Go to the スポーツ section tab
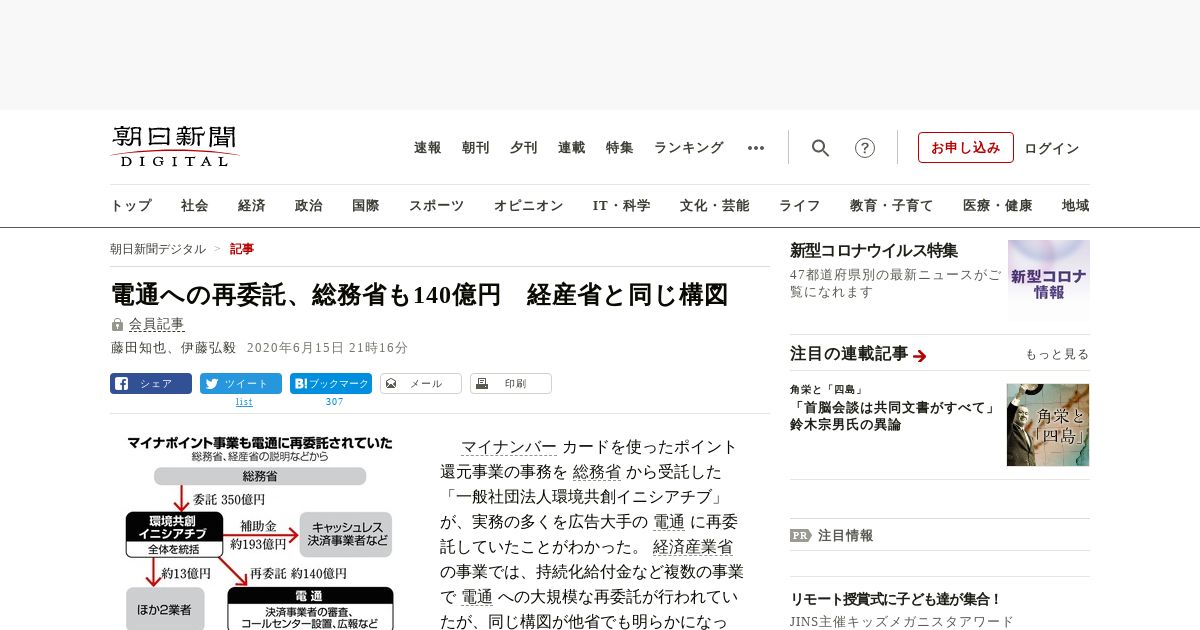The width and height of the screenshot is (1200, 630). (436, 206)
